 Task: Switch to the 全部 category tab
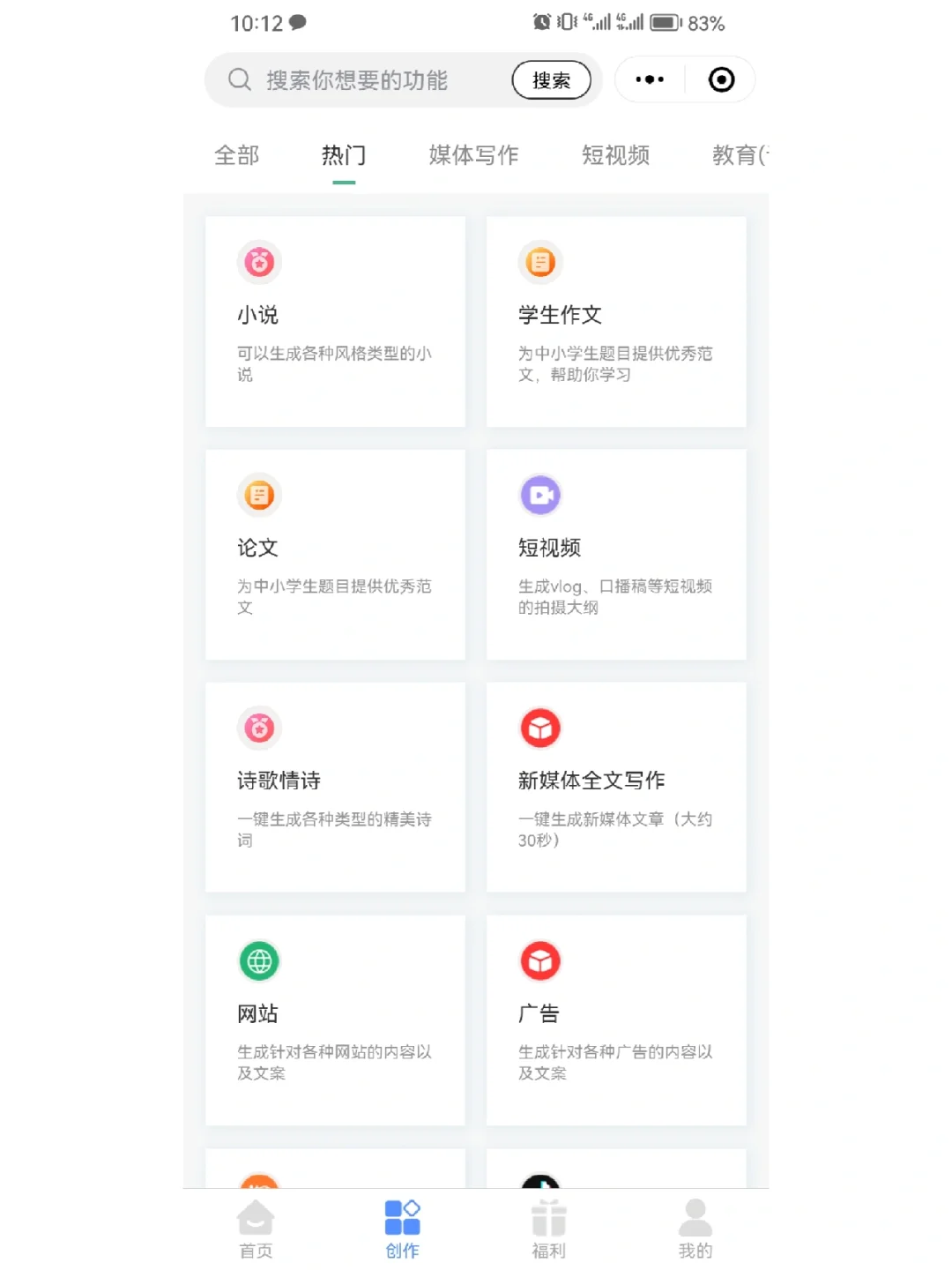point(236,155)
